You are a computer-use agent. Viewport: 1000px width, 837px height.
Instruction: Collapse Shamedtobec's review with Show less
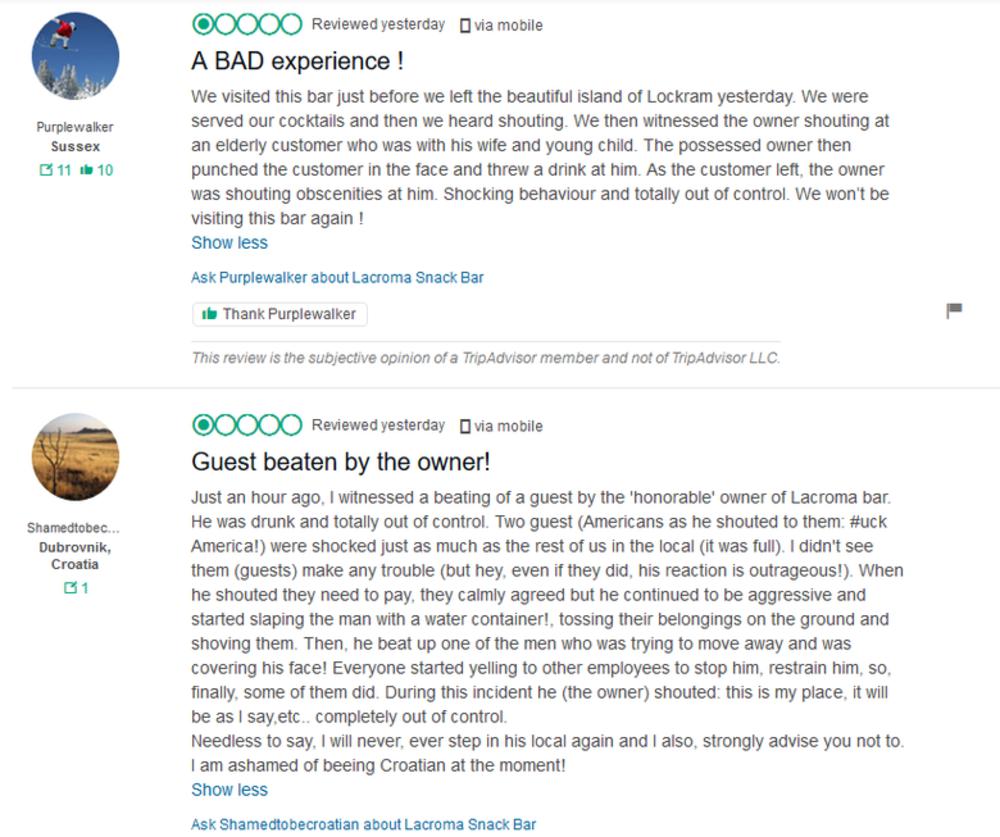pos(229,789)
